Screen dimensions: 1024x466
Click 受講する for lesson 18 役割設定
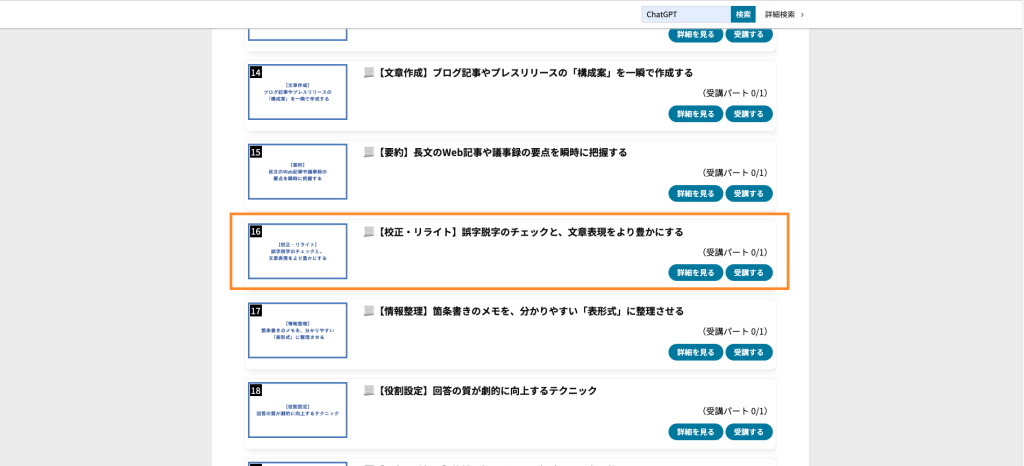coord(748,432)
